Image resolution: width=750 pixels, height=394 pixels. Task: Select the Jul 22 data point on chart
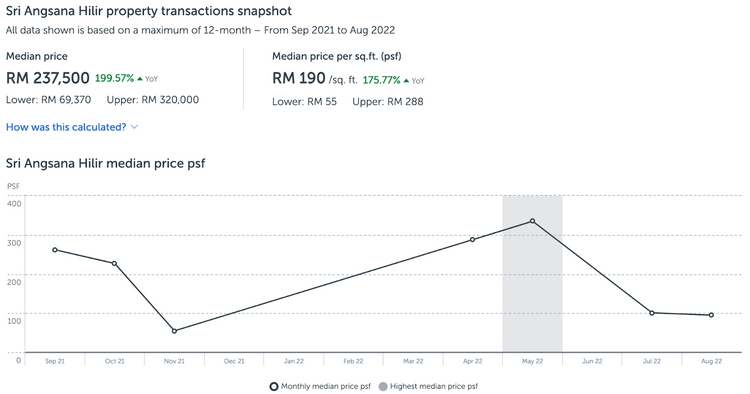(x=651, y=313)
